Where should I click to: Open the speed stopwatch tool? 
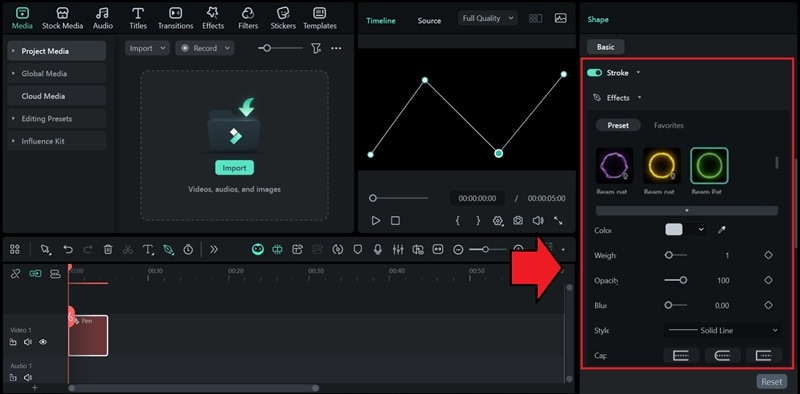pyautogui.click(x=188, y=249)
